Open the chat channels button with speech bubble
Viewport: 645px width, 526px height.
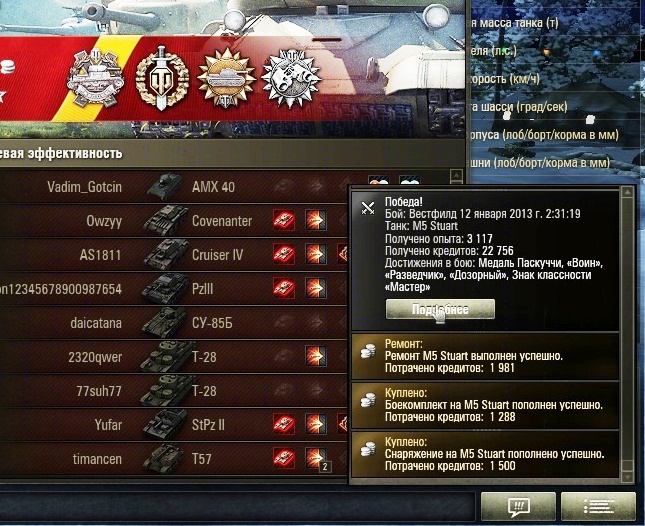pyautogui.click(x=518, y=507)
